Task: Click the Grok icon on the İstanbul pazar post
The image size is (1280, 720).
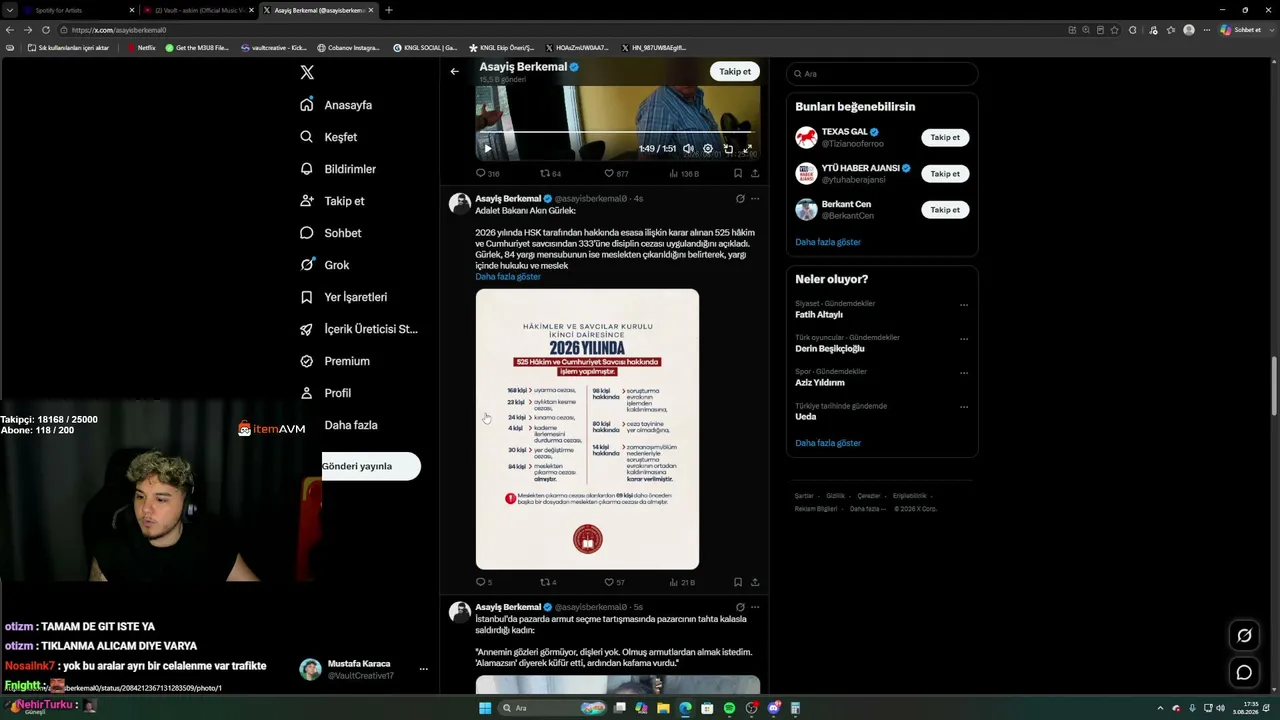Action: (x=740, y=607)
